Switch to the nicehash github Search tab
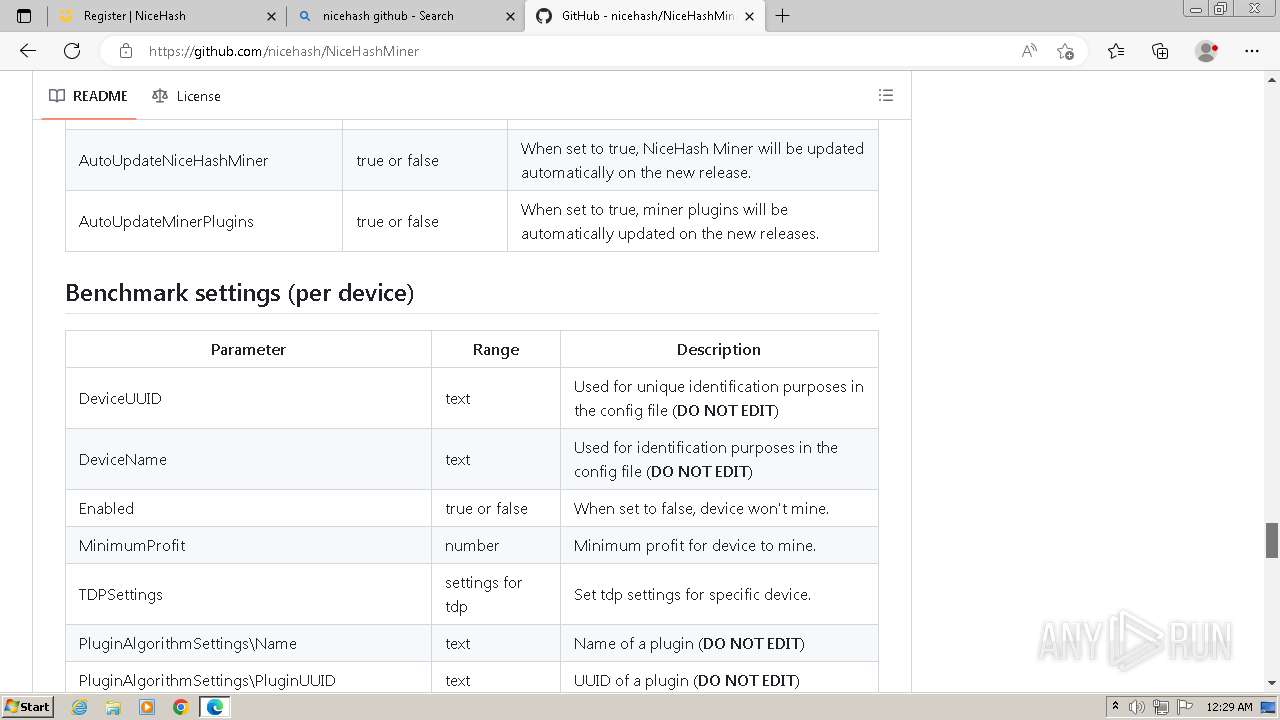The height and width of the screenshot is (720, 1280). pos(405,16)
